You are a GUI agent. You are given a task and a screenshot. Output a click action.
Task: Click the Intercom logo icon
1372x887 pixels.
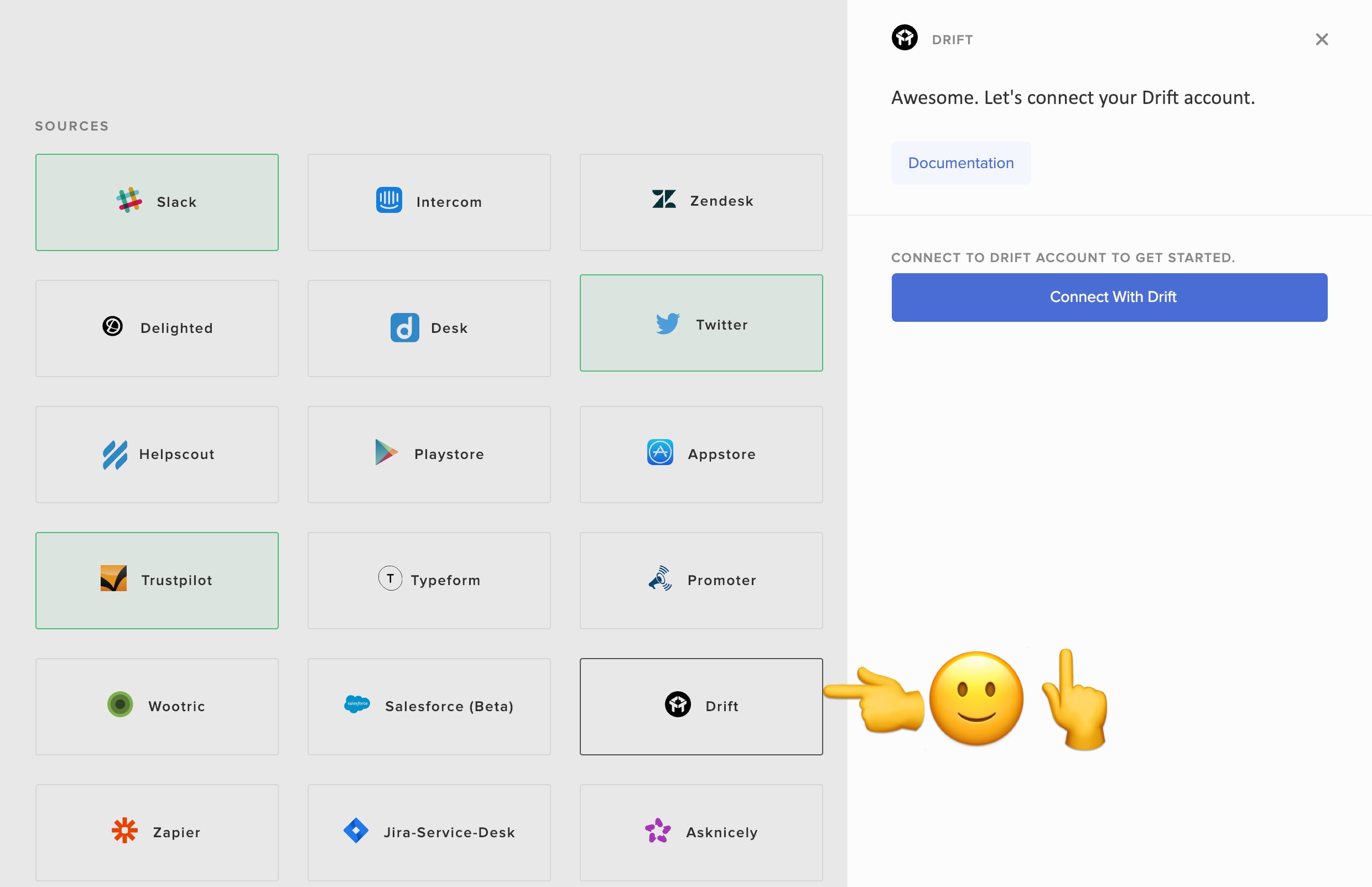[389, 200]
